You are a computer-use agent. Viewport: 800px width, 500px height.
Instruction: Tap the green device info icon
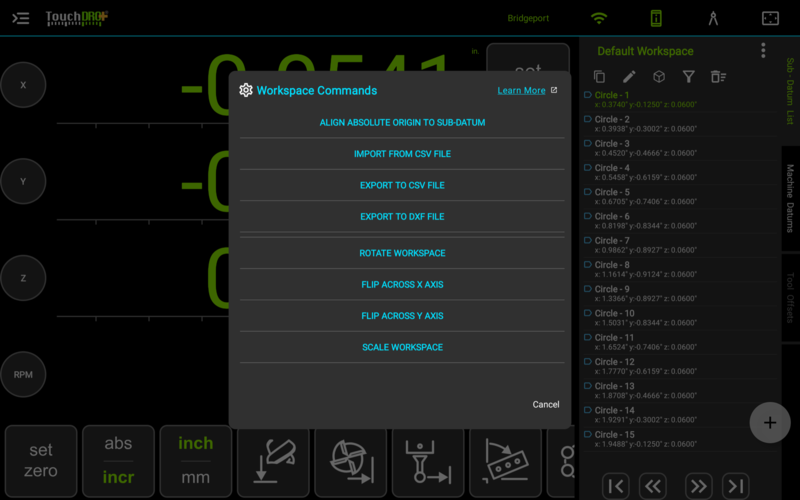[656, 18]
